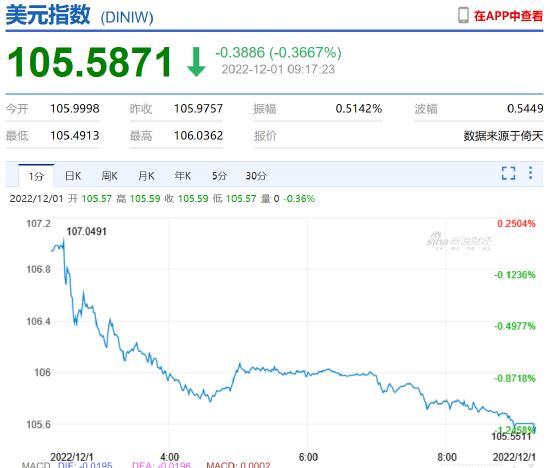Click the 美元指数 title
This screenshot has height=468, width=550.
pyautogui.click(x=48, y=15)
